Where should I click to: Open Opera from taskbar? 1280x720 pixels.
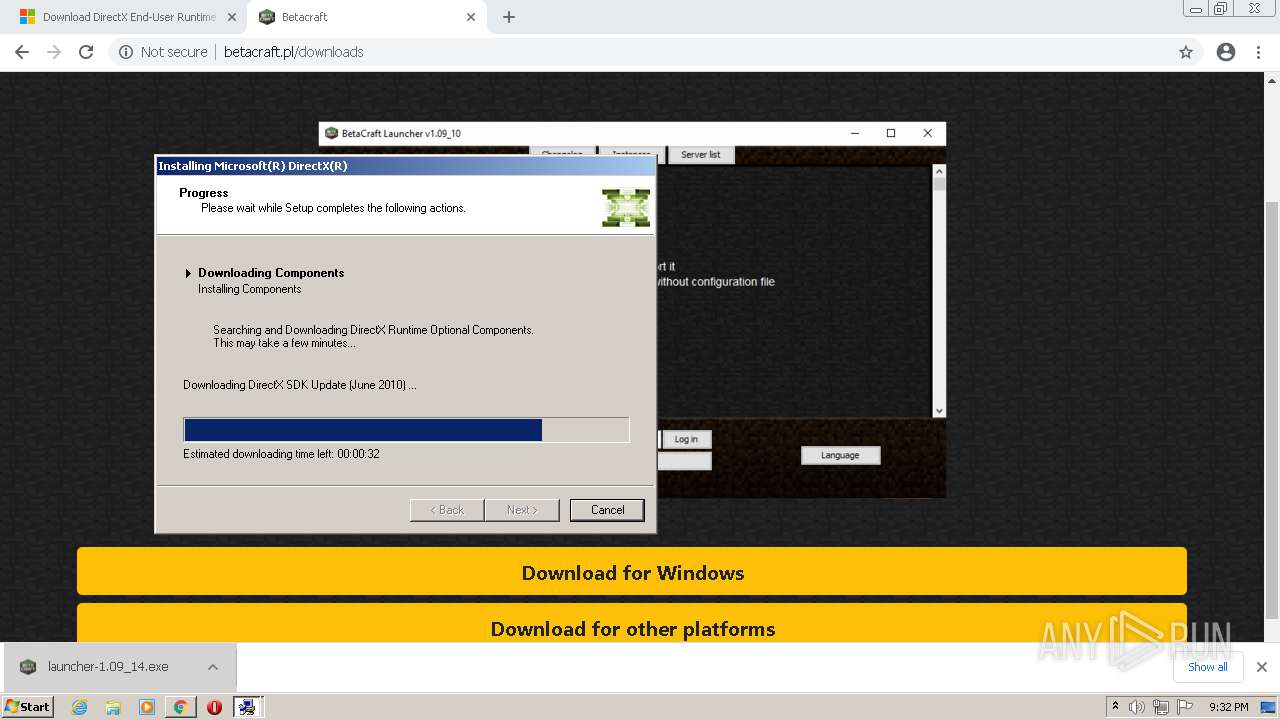tap(214, 707)
